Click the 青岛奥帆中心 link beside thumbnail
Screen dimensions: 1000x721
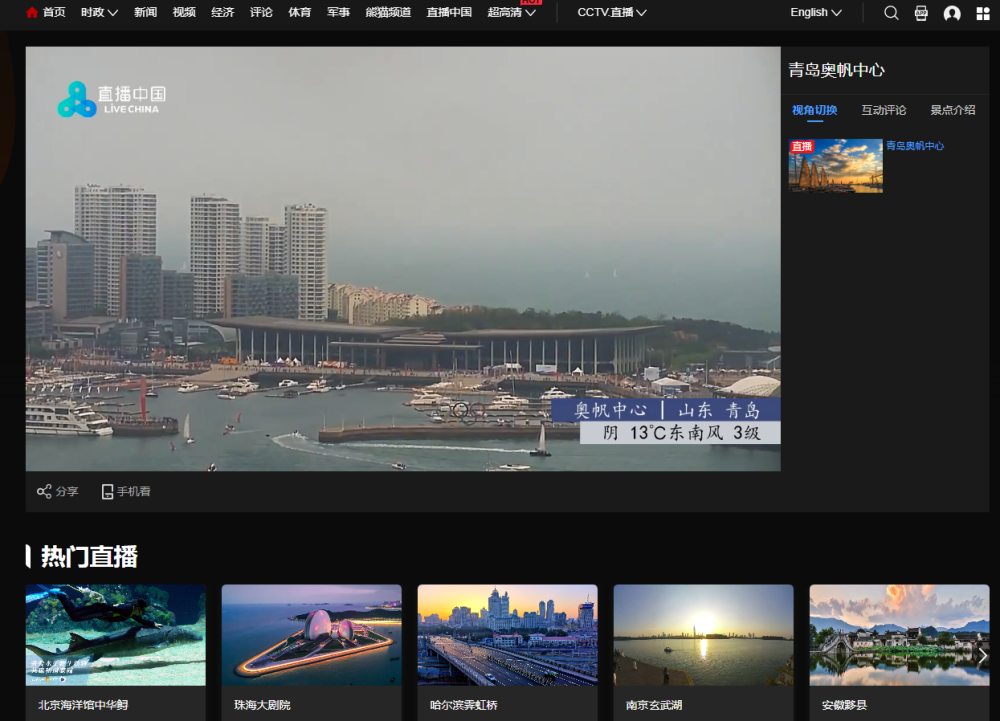[915, 145]
